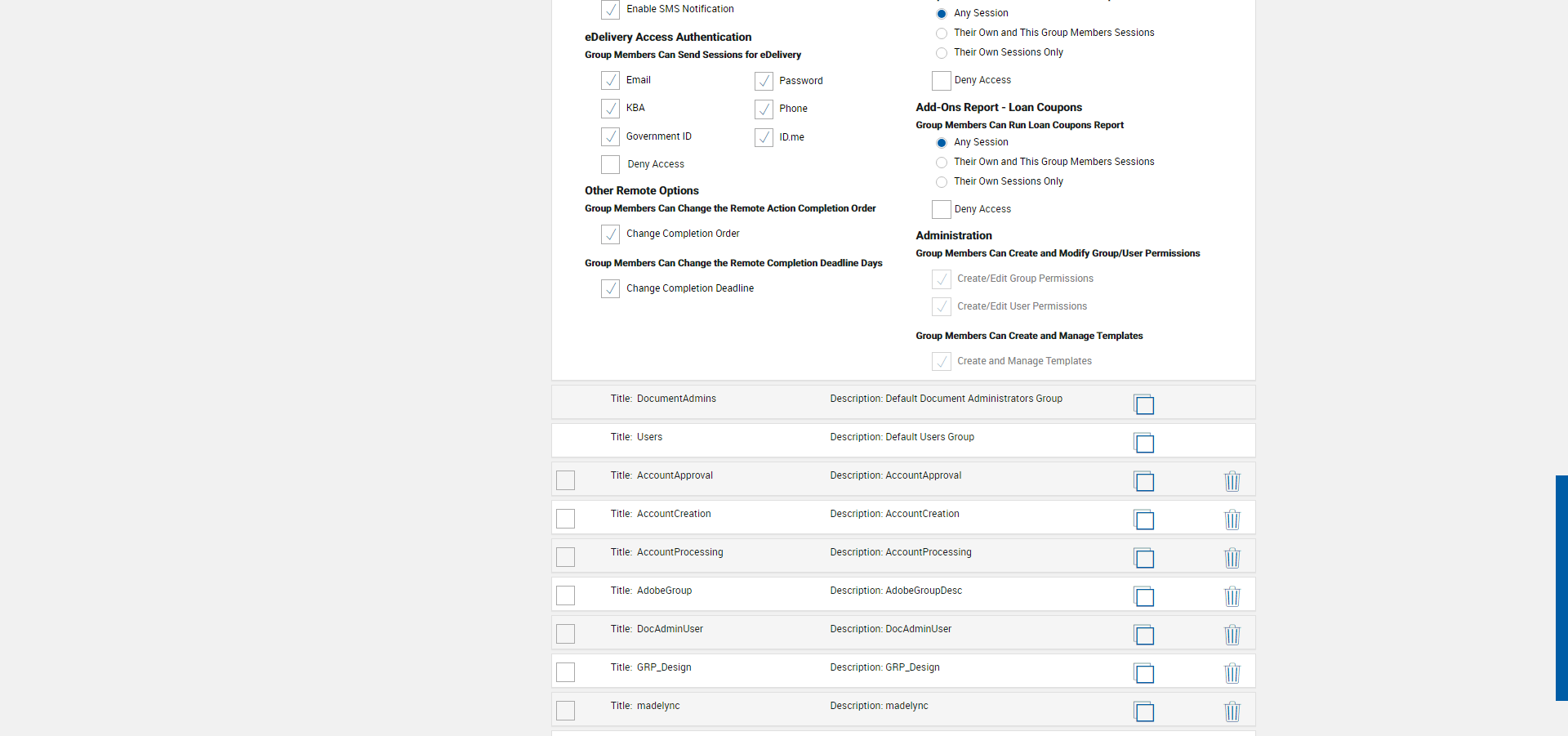Click the trash icon for madelync
The width and height of the screenshot is (1568, 736).
(x=1232, y=711)
